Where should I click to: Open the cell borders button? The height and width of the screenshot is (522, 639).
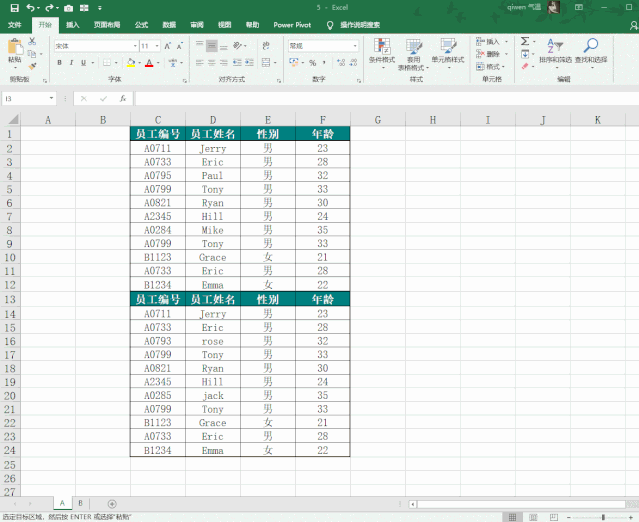(107, 63)
